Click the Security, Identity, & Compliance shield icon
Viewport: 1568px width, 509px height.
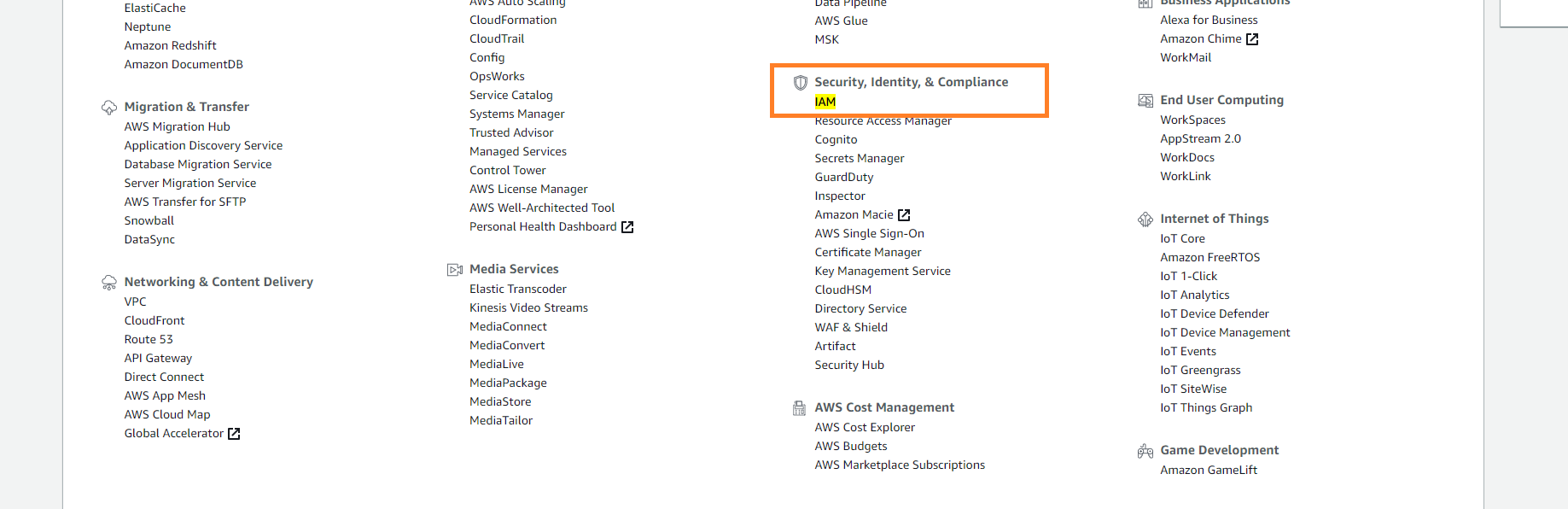tap(800, 83)
